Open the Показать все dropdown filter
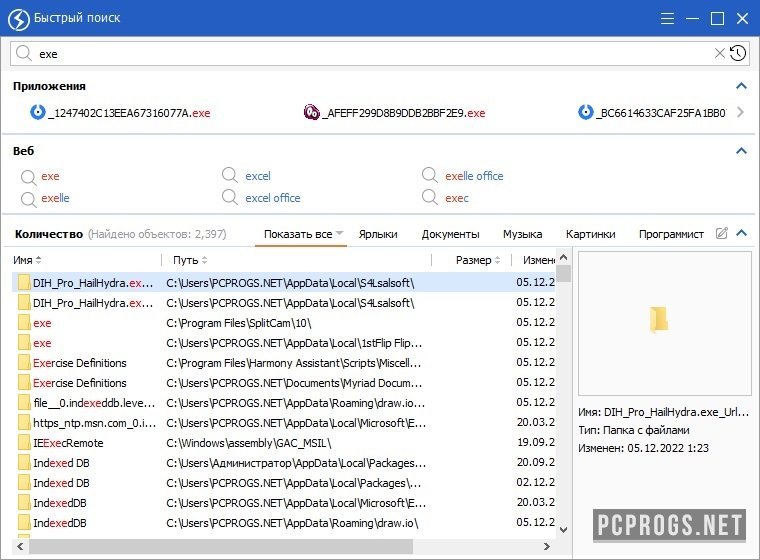The width and height of the screenshot is (760, 560). (304, 234)
